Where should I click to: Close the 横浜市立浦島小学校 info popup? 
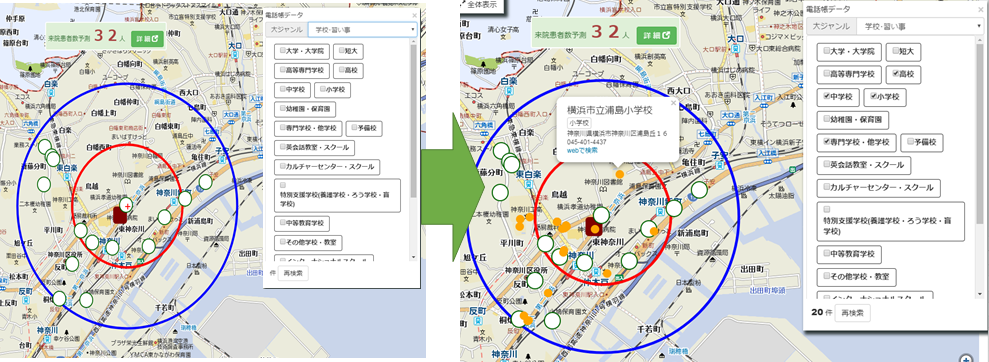point(673,102)
